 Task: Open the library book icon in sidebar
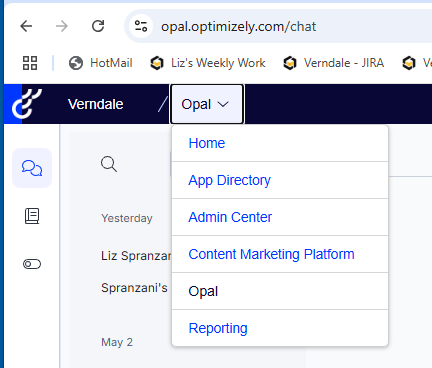tap(32, 216)
